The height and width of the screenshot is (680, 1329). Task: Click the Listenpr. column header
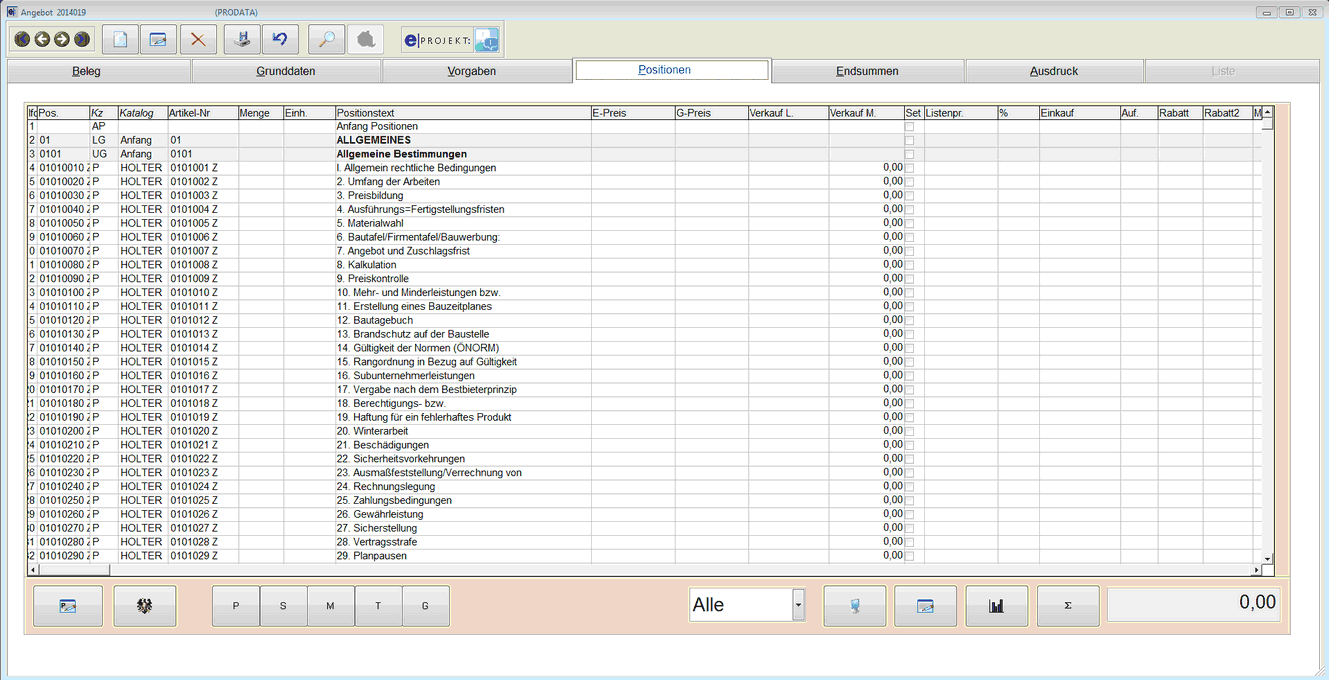(961, 113)
